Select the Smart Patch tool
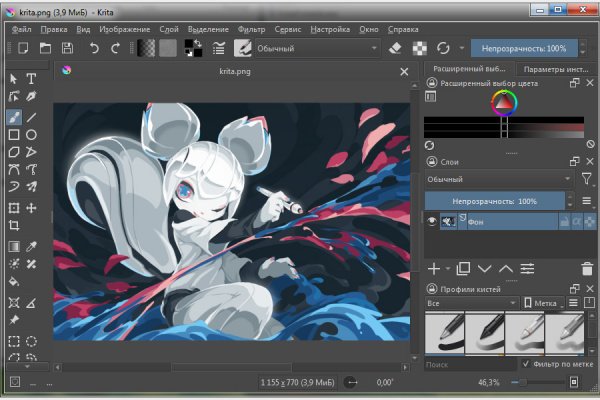Viewport: 600px width, 400px height. pos(31,264)
